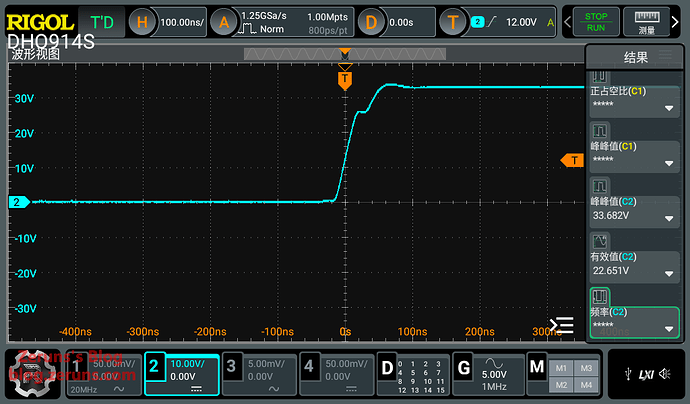
Task: Expand the 频率(C2) measurement dropdown
Action: [667, 327]
